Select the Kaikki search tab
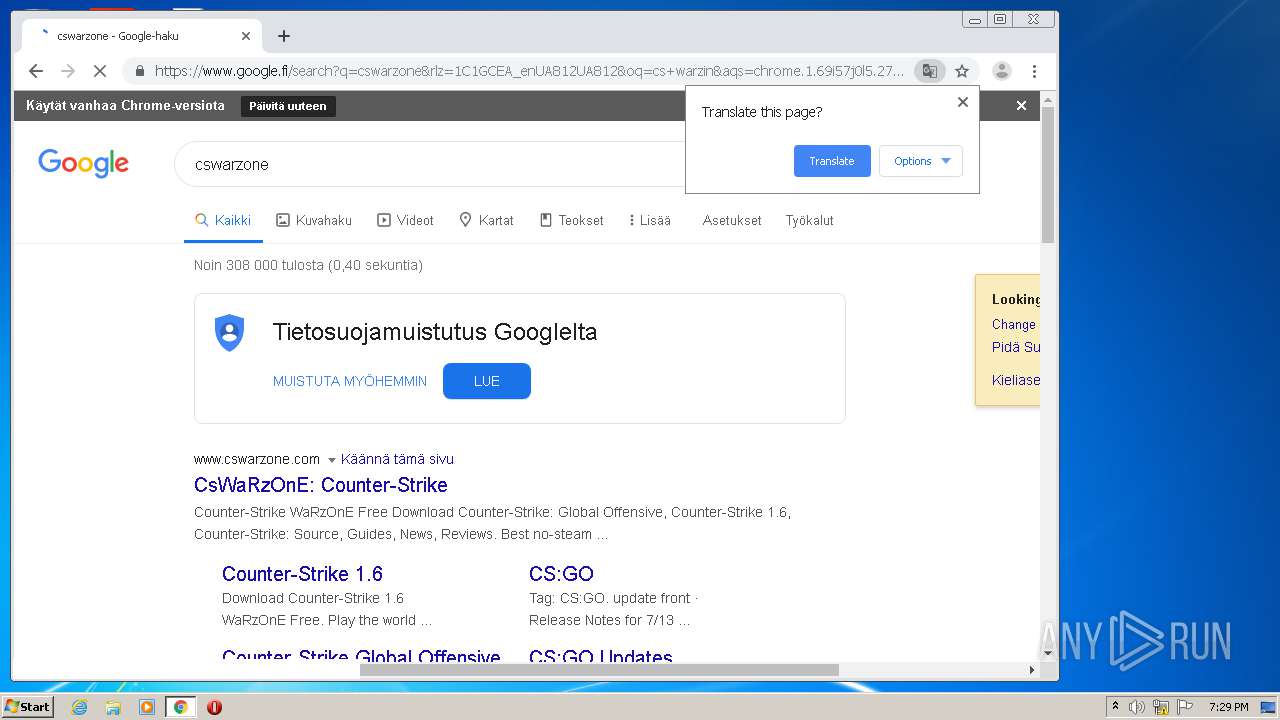 [x=223, y=220]
